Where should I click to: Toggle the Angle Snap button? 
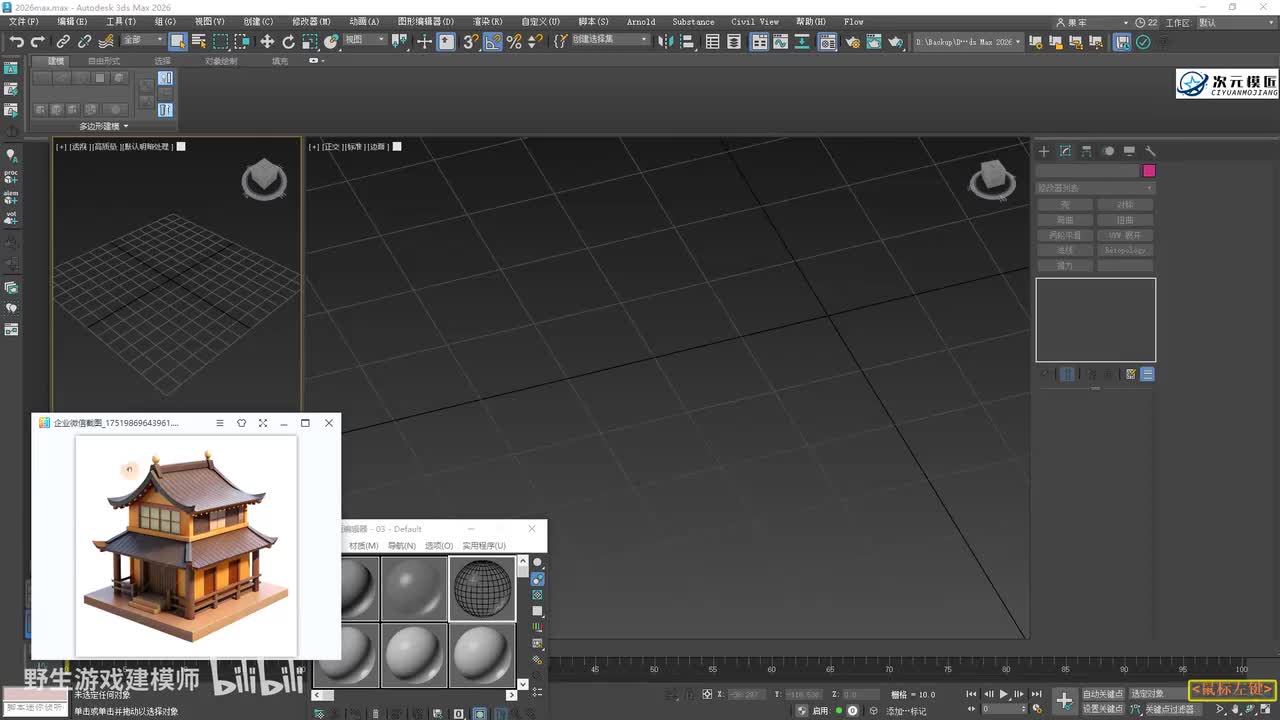492,41
